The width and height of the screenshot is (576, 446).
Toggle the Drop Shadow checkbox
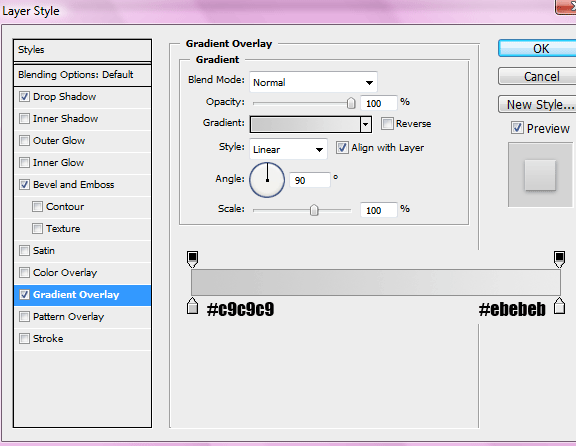24,97
